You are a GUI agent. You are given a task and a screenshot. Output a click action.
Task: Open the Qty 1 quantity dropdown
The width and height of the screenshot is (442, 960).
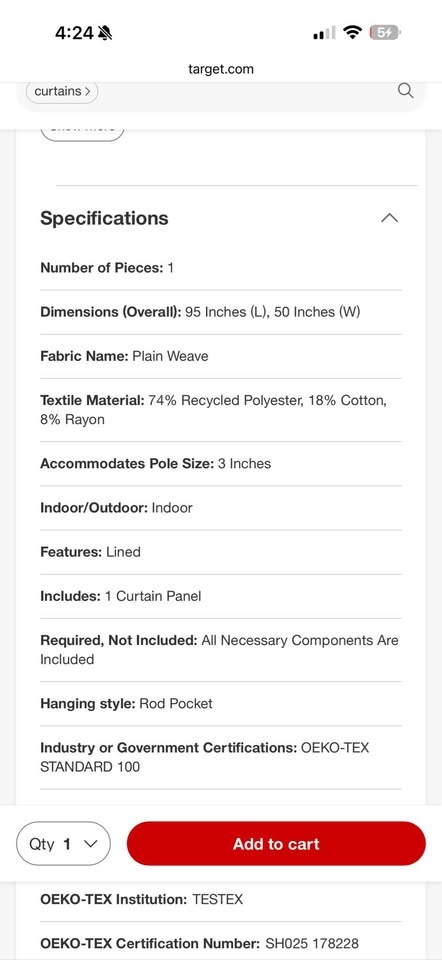63,844
